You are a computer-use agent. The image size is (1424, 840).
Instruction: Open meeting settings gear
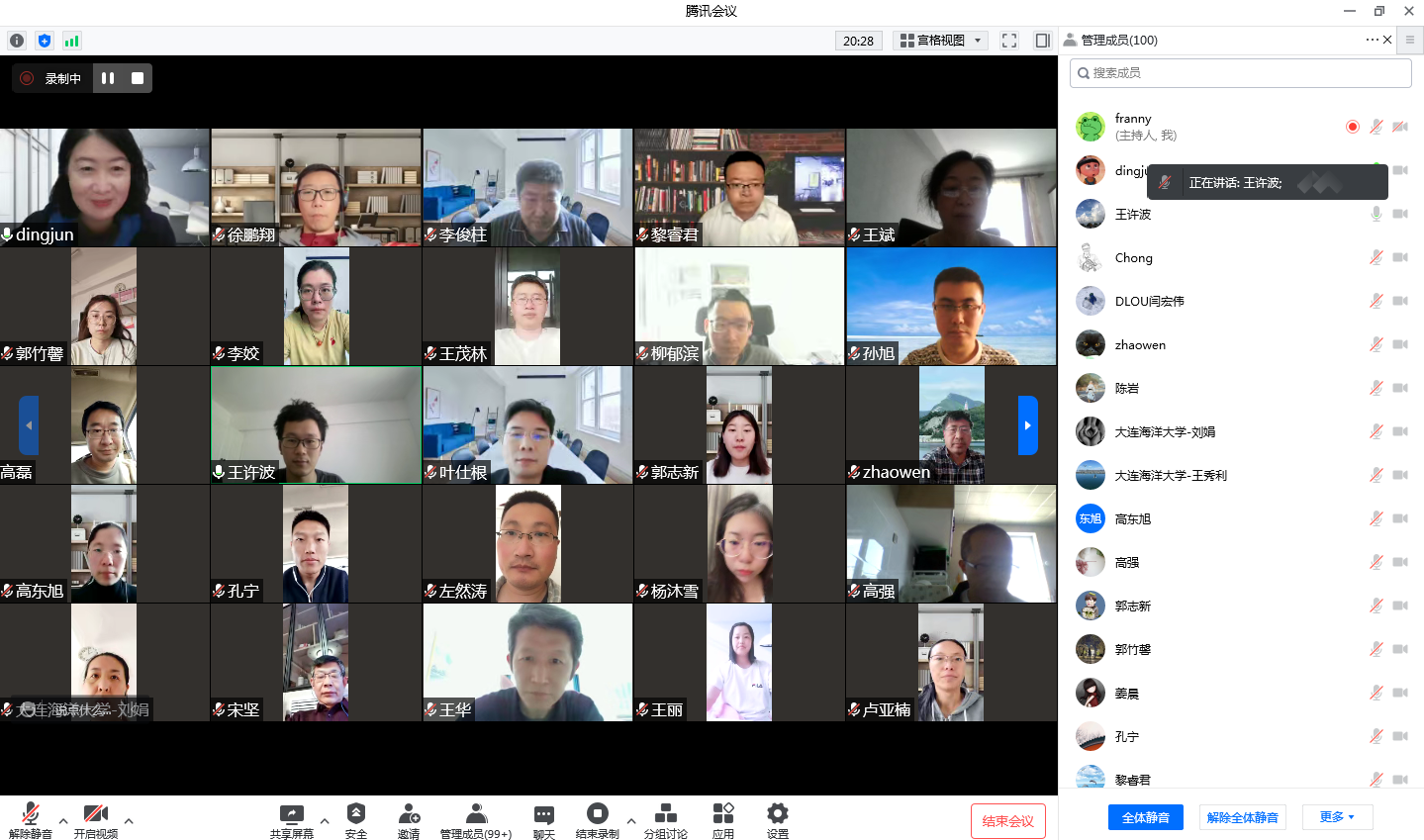tap(778, 819)
